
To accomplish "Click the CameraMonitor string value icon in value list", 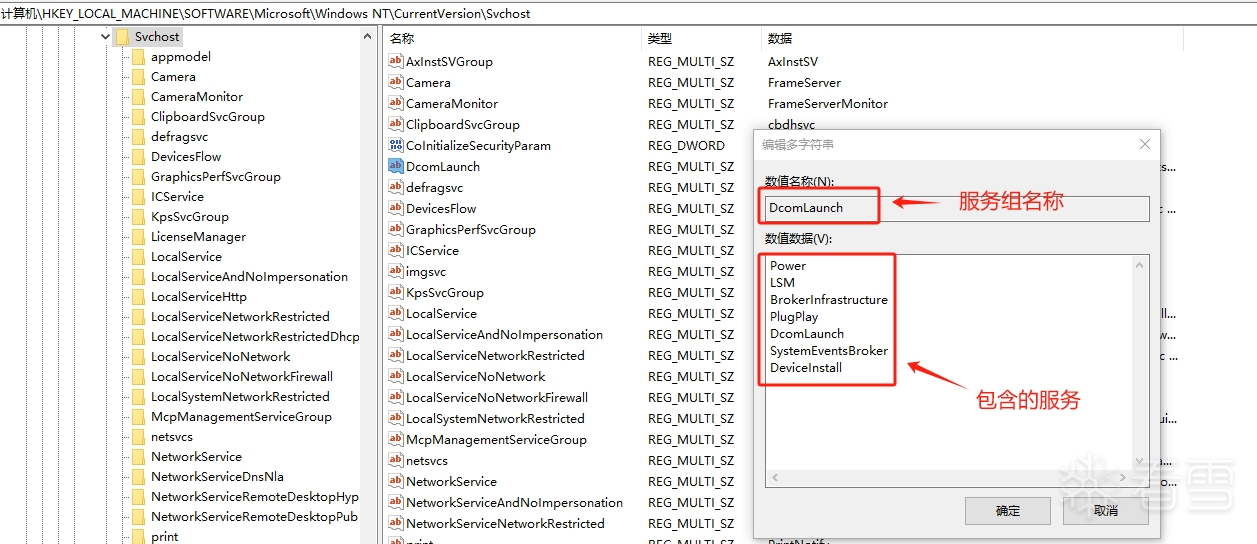I will tap(395, 103).
